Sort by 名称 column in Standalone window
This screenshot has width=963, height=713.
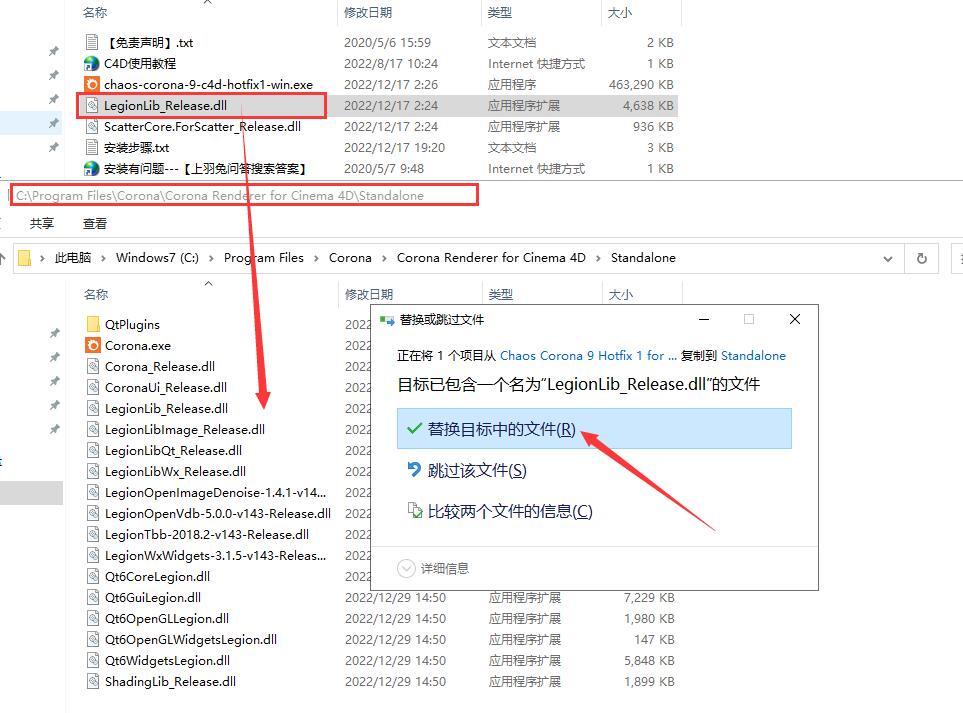pos(96,295)
